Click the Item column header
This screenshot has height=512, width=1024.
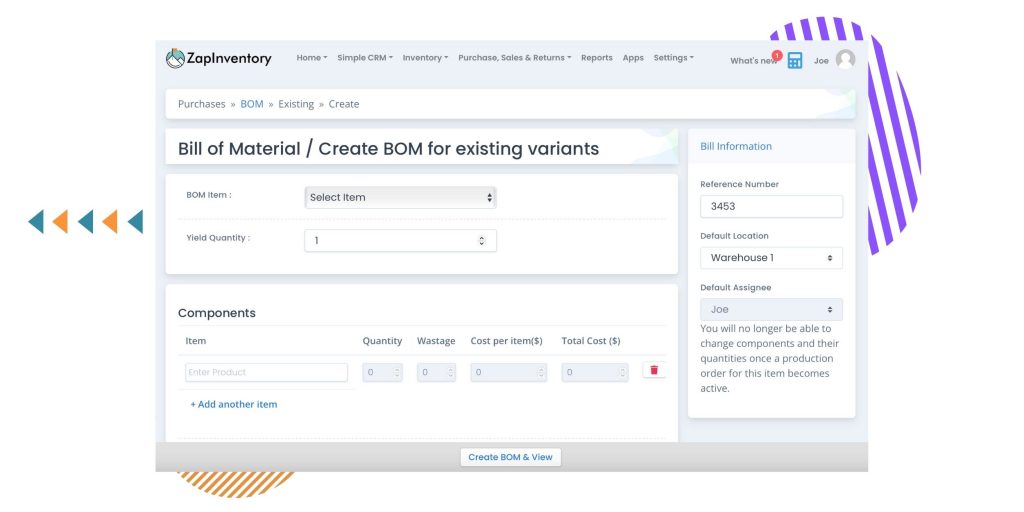pos(196,341)
